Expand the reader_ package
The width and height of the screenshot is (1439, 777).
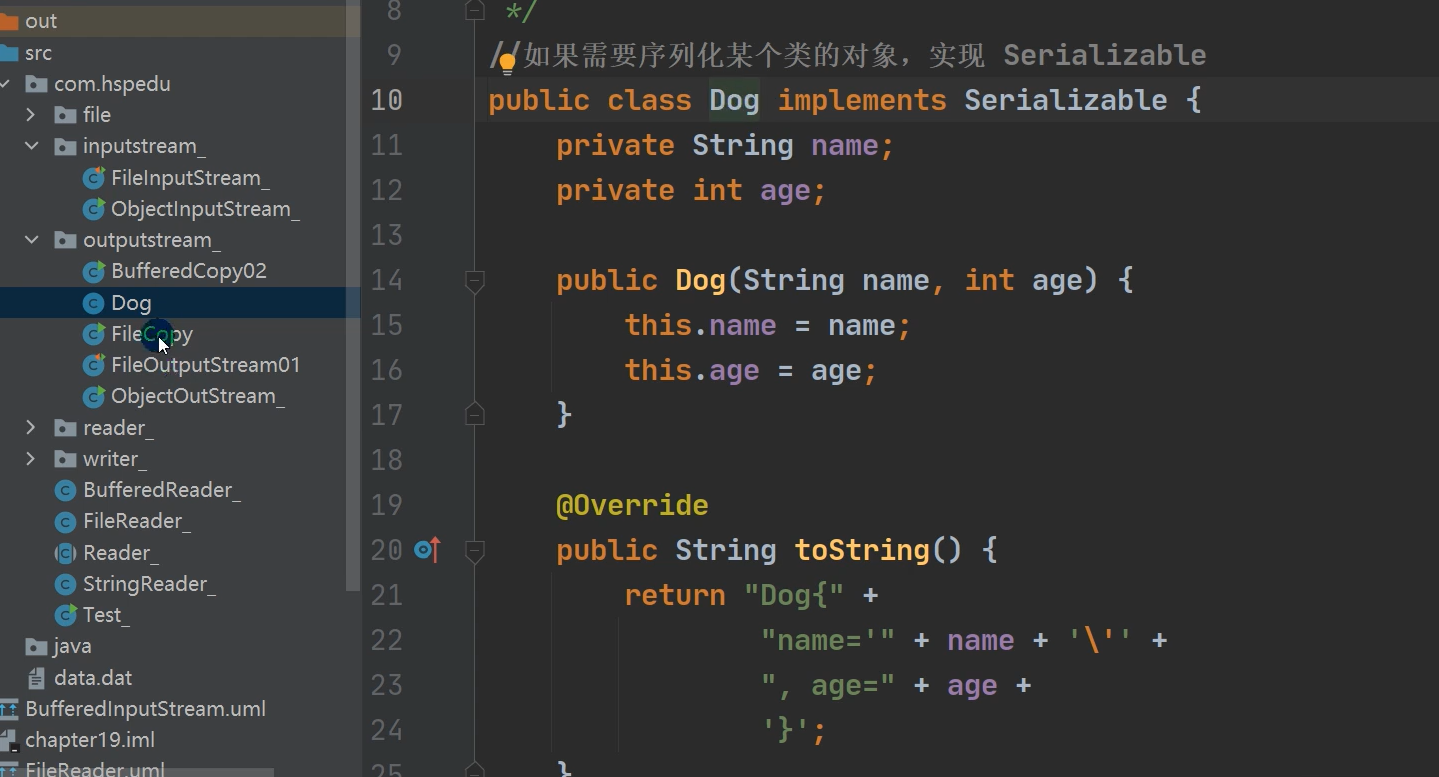31,428
